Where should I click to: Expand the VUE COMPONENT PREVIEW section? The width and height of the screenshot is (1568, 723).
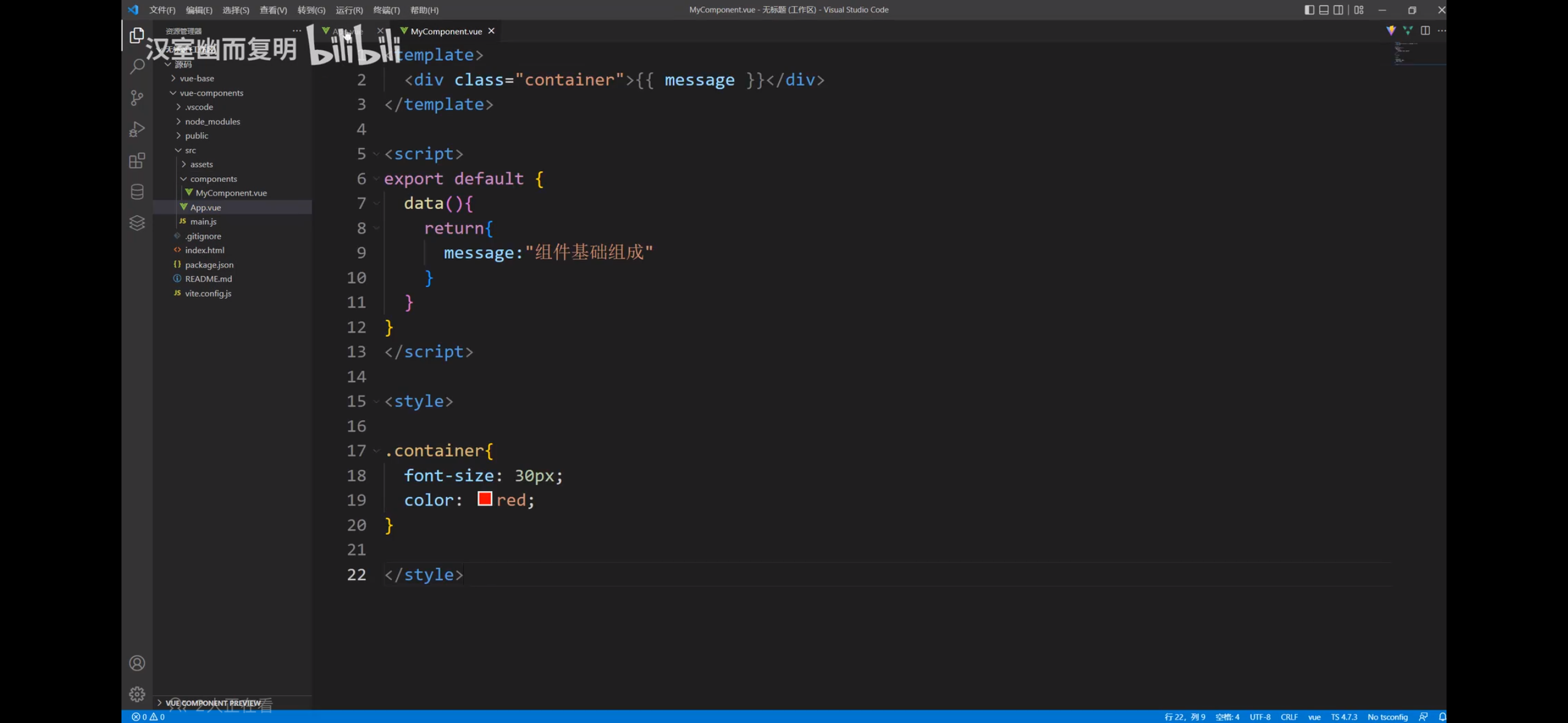coord(212,703)
